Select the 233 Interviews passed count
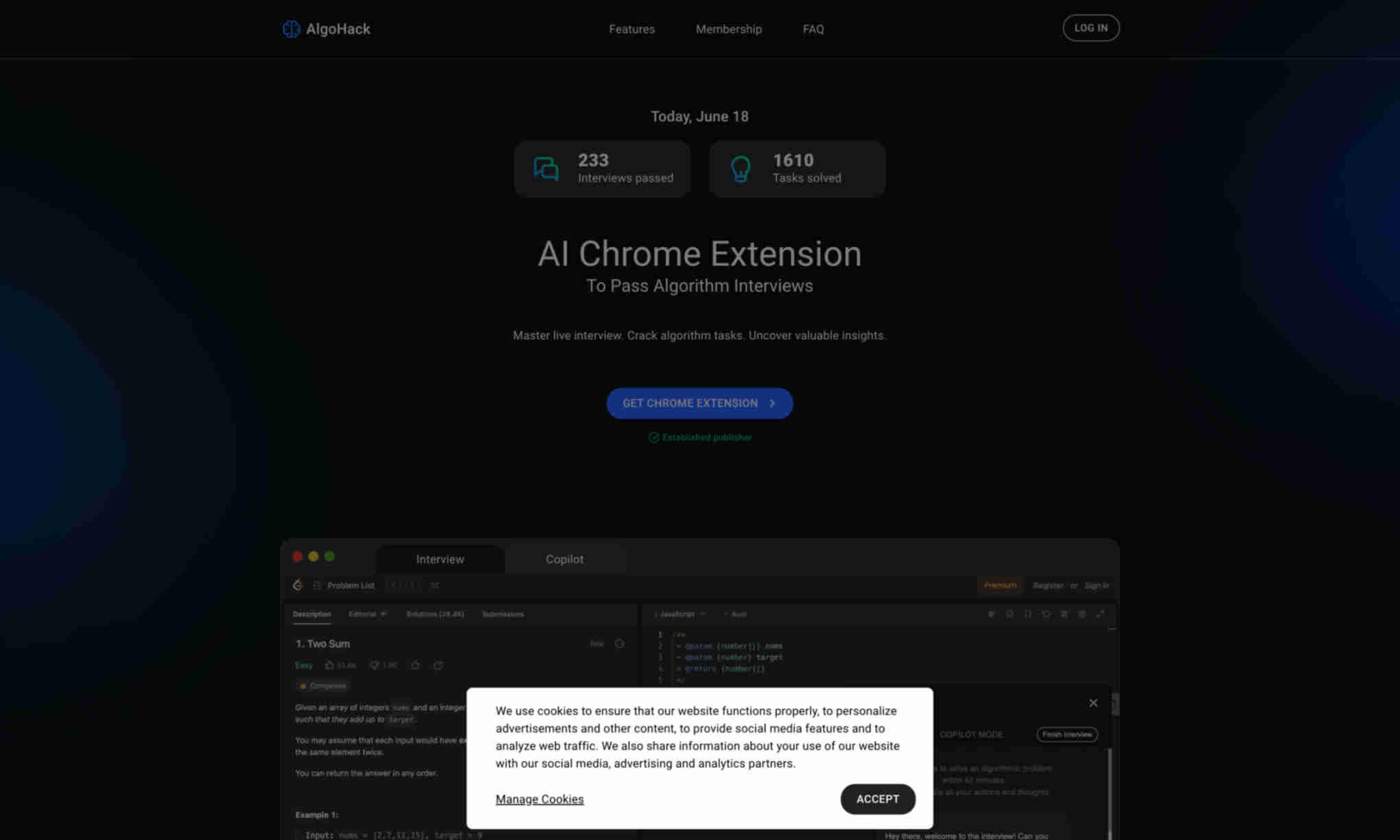Screen dimensions: 1400x840 tap(593, 160)
